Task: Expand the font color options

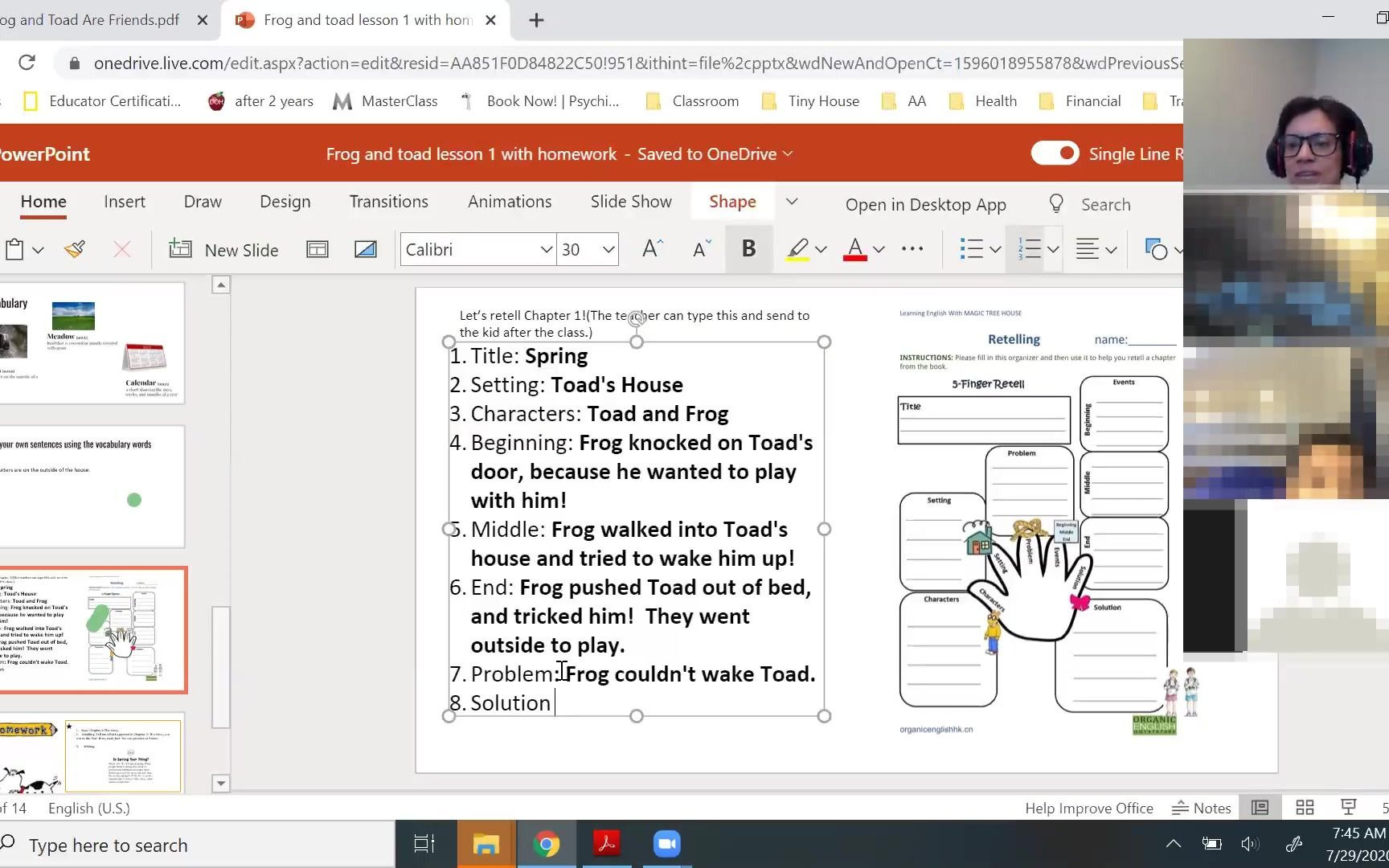Action: coord(879,250)
